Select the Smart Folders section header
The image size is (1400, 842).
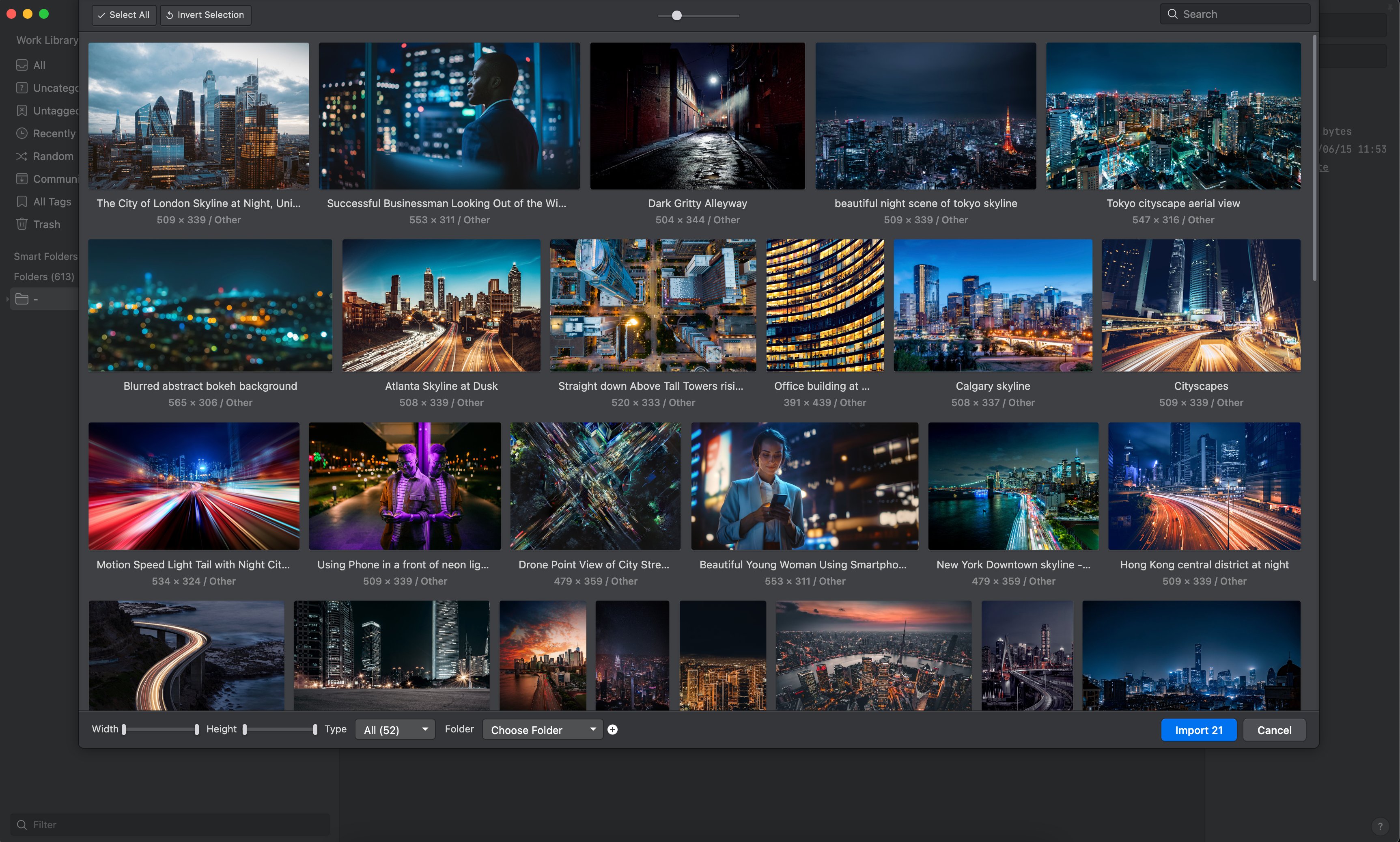click(x=45, y=257)
